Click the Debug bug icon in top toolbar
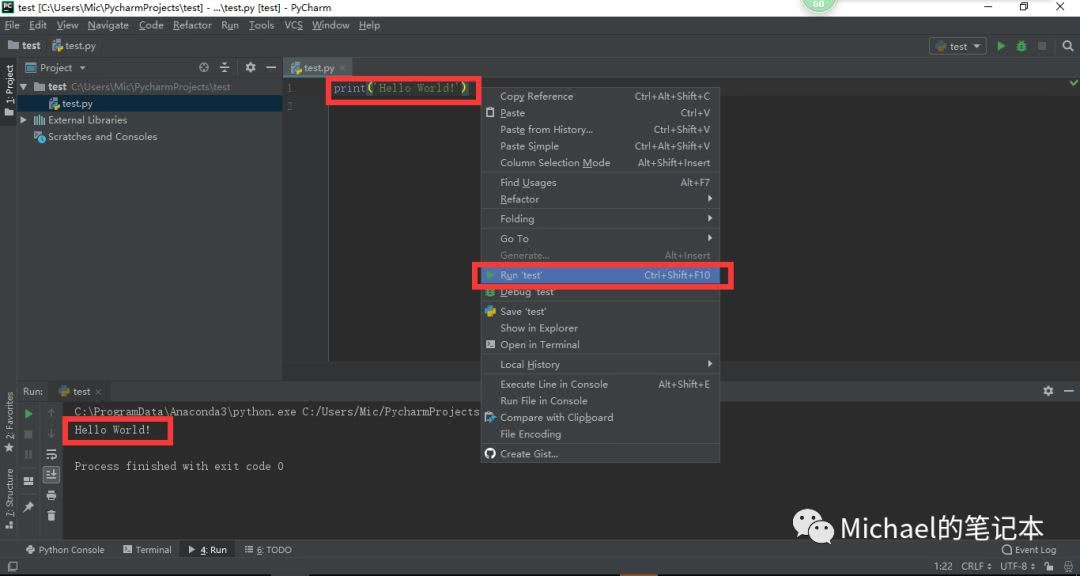This screenshot has height=576, width=1080. pyautogui.click(x=1021, y=46)
